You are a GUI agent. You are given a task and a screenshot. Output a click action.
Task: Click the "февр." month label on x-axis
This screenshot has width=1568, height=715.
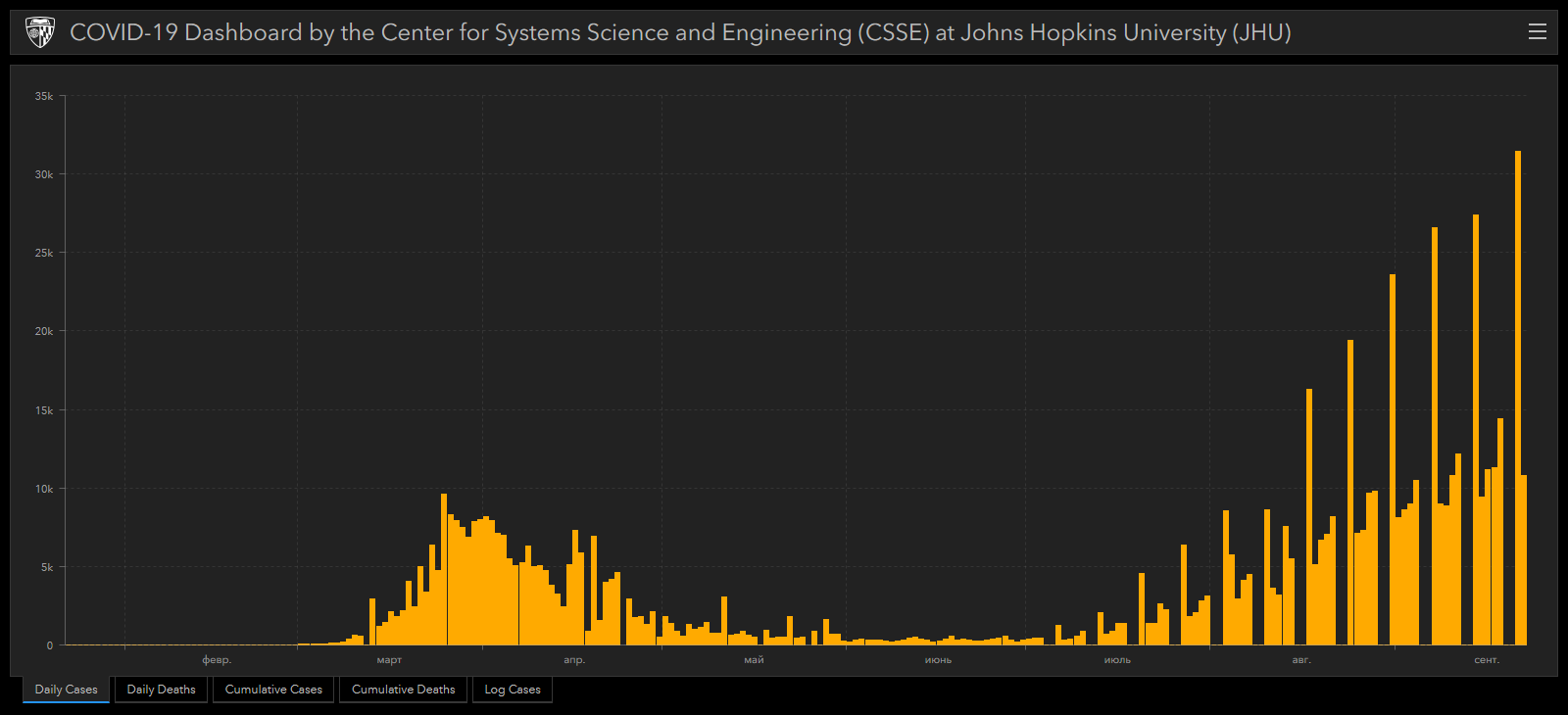(x=217, y=660)
